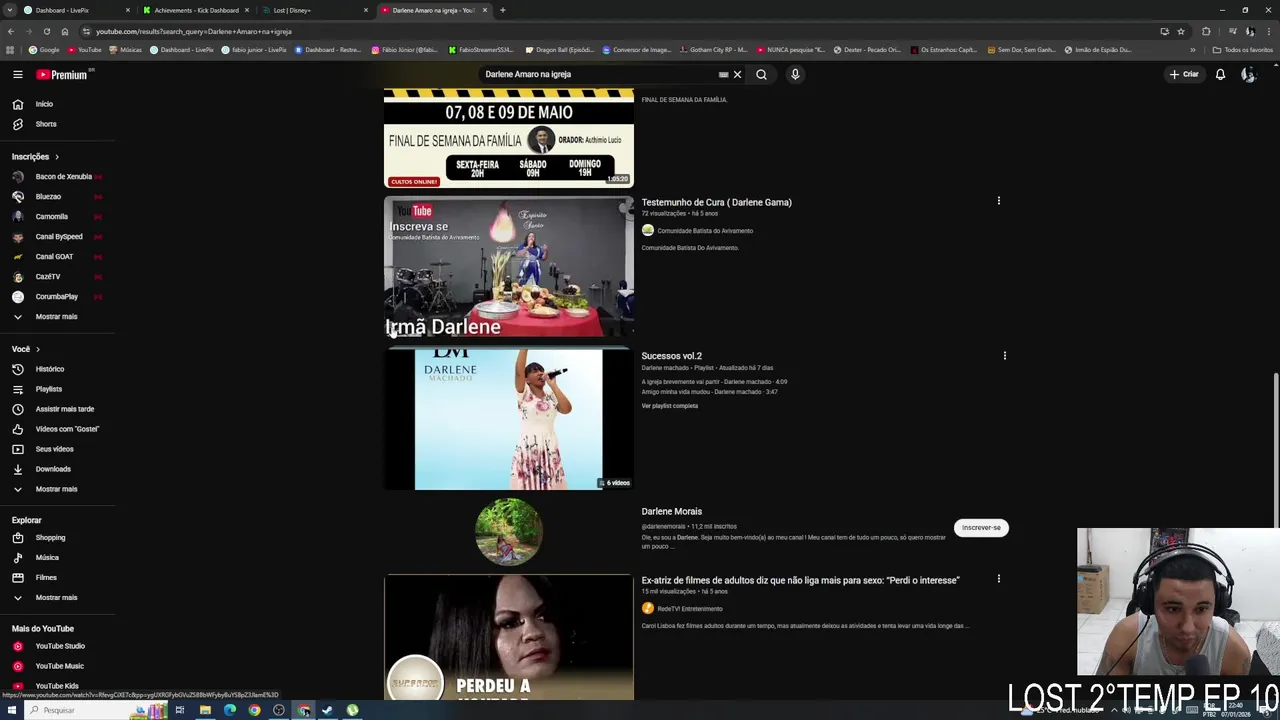Open the Windows Start button
Image resolution: width=1280 pixels, height=720 pixels.
pyautogui.click(x=11, y=710)
